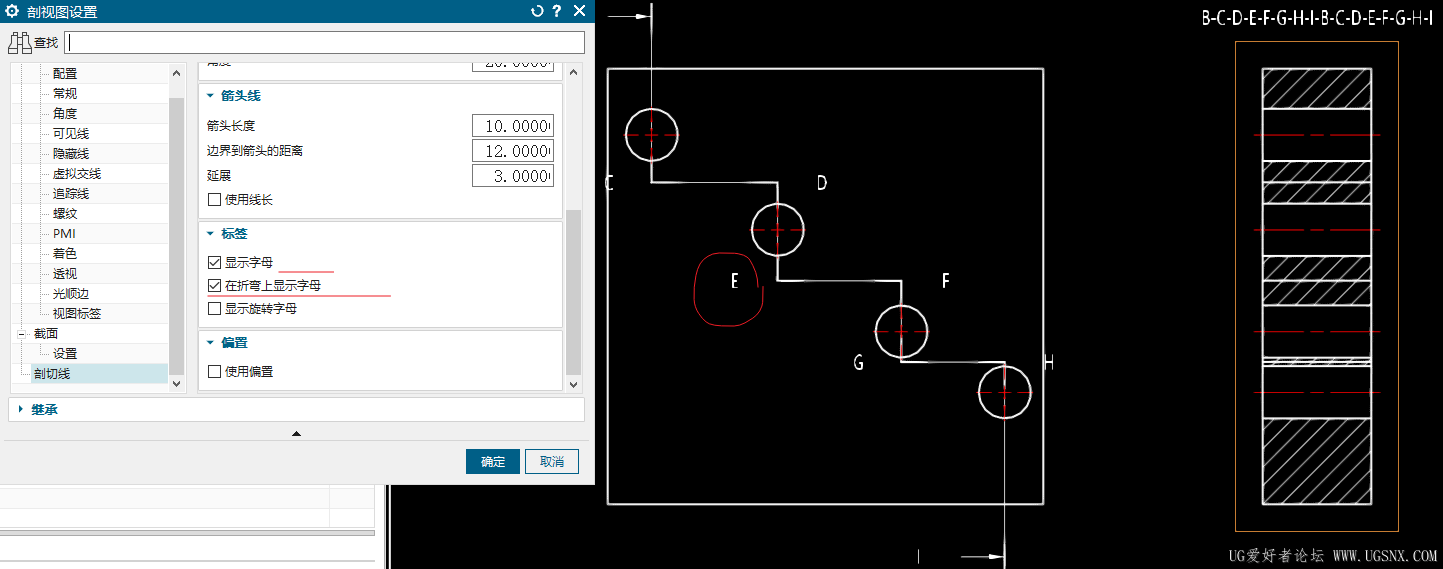Select 视图标签 in the settings tree
1443x569 pixels.
77,313
